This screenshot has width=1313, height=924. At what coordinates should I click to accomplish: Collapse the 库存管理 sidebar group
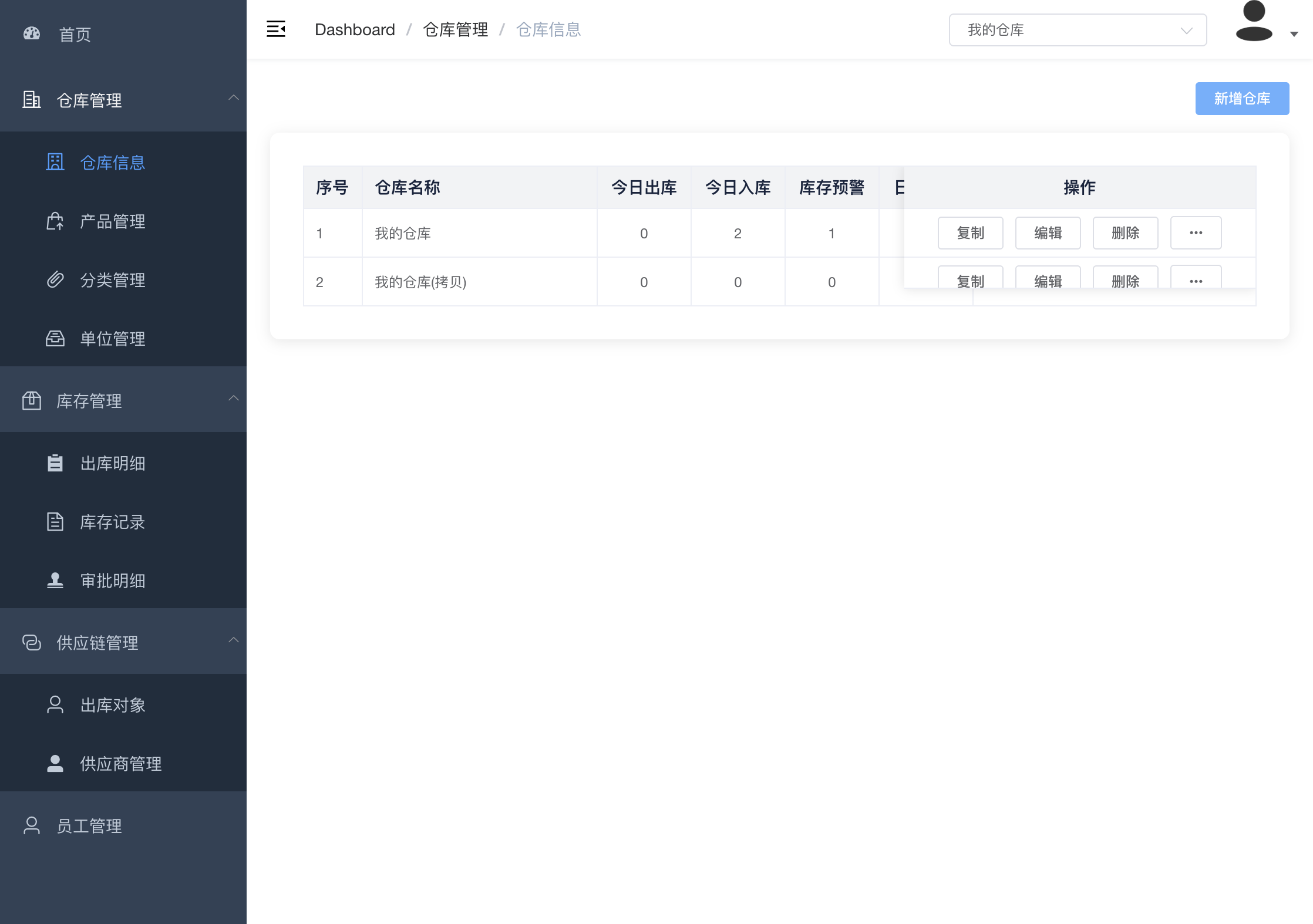click(233, 399)
